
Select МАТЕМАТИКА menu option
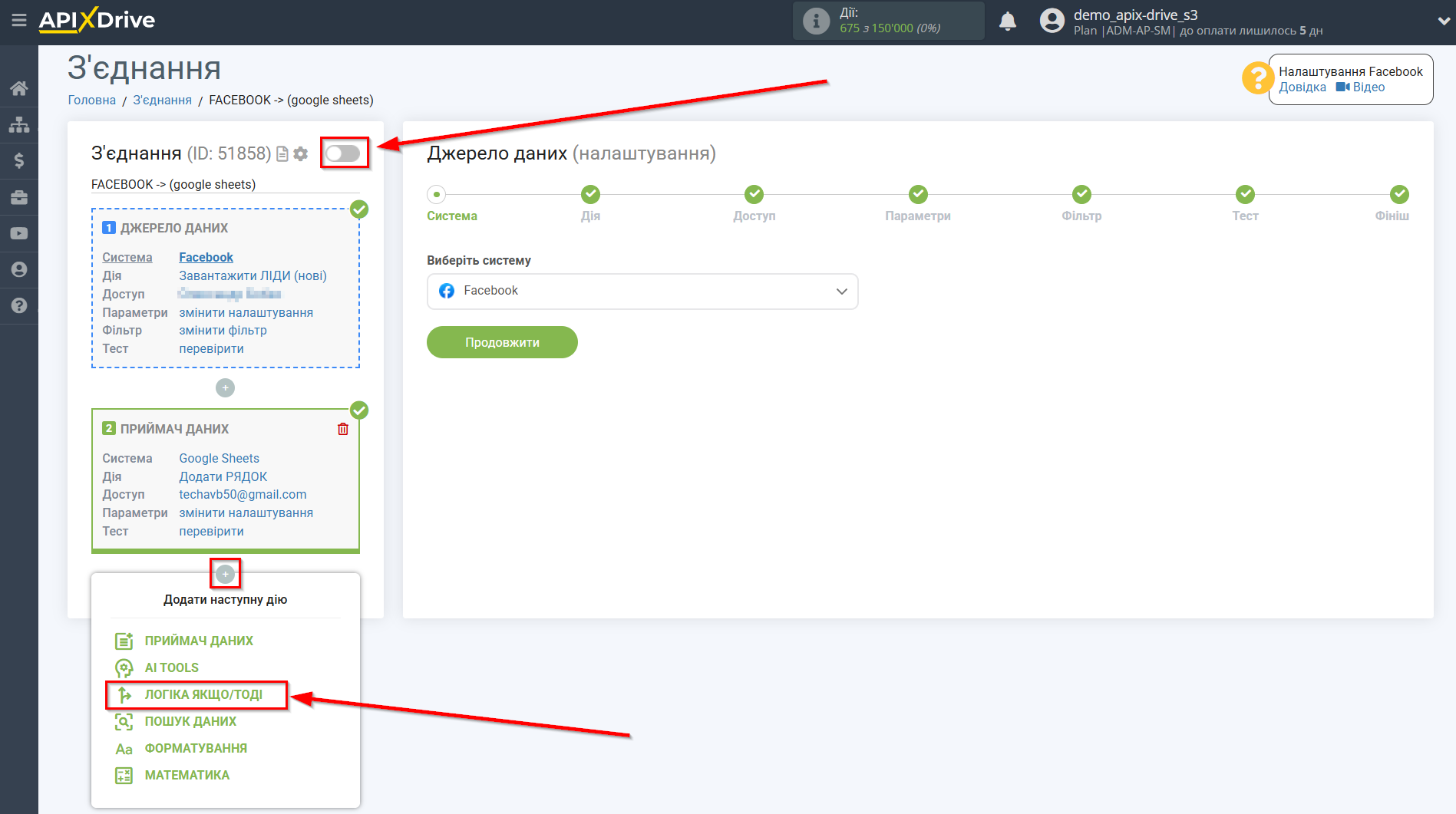tap(172, 775)
